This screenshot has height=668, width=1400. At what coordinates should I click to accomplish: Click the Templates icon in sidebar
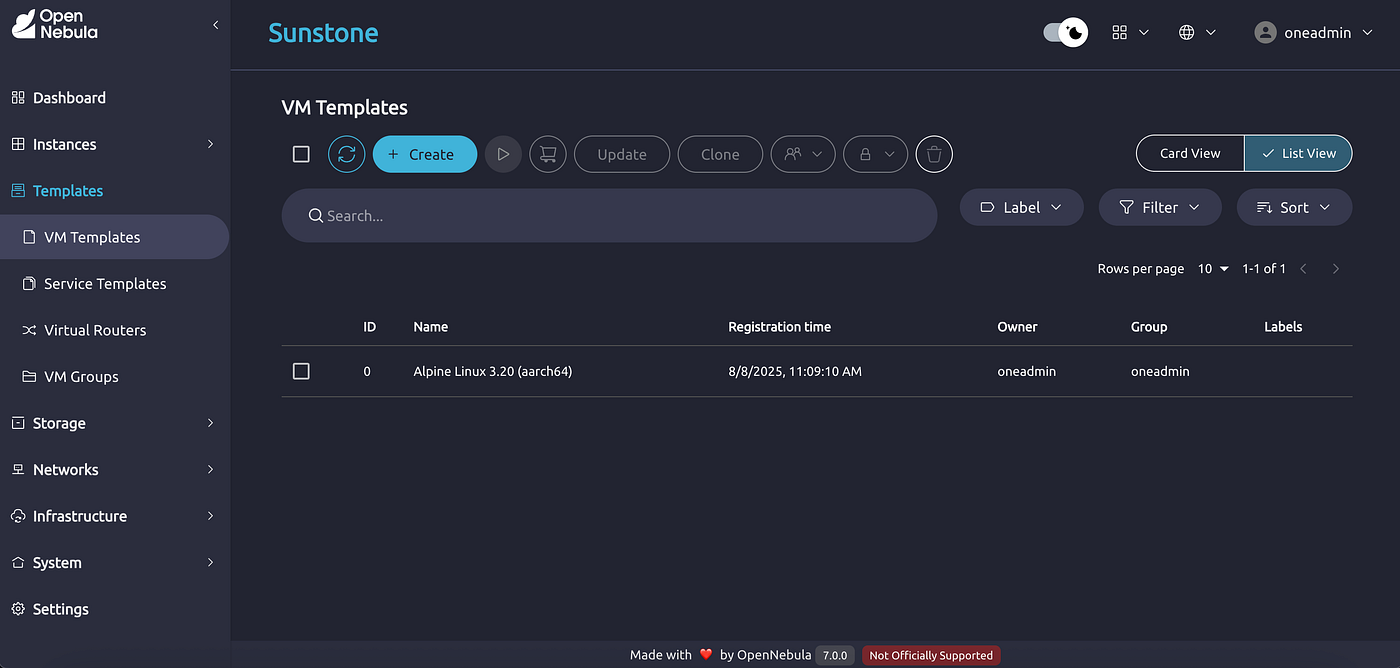coord(18,191)
